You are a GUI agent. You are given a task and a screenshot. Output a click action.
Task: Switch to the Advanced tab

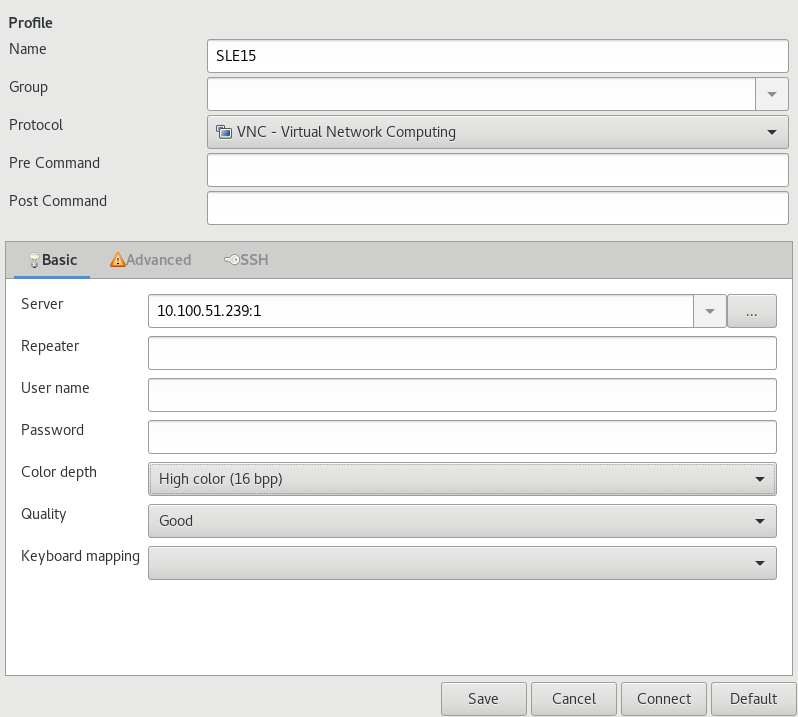(151, 260)
